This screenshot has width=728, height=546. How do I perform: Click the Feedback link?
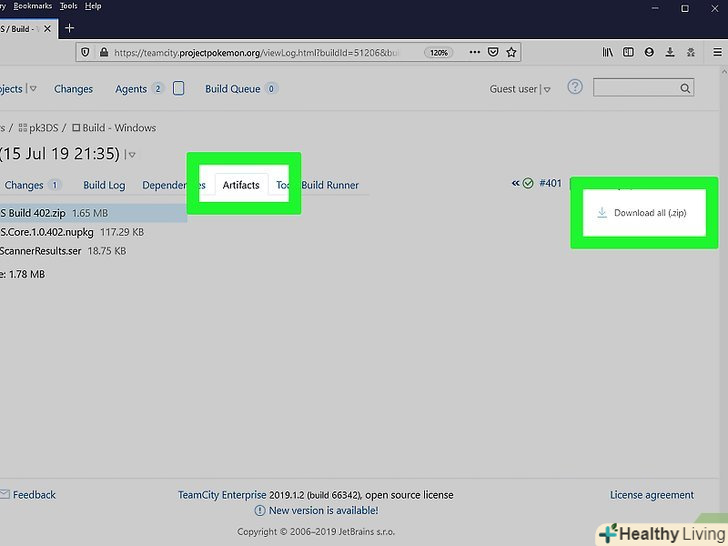click(x=34, y=495)
